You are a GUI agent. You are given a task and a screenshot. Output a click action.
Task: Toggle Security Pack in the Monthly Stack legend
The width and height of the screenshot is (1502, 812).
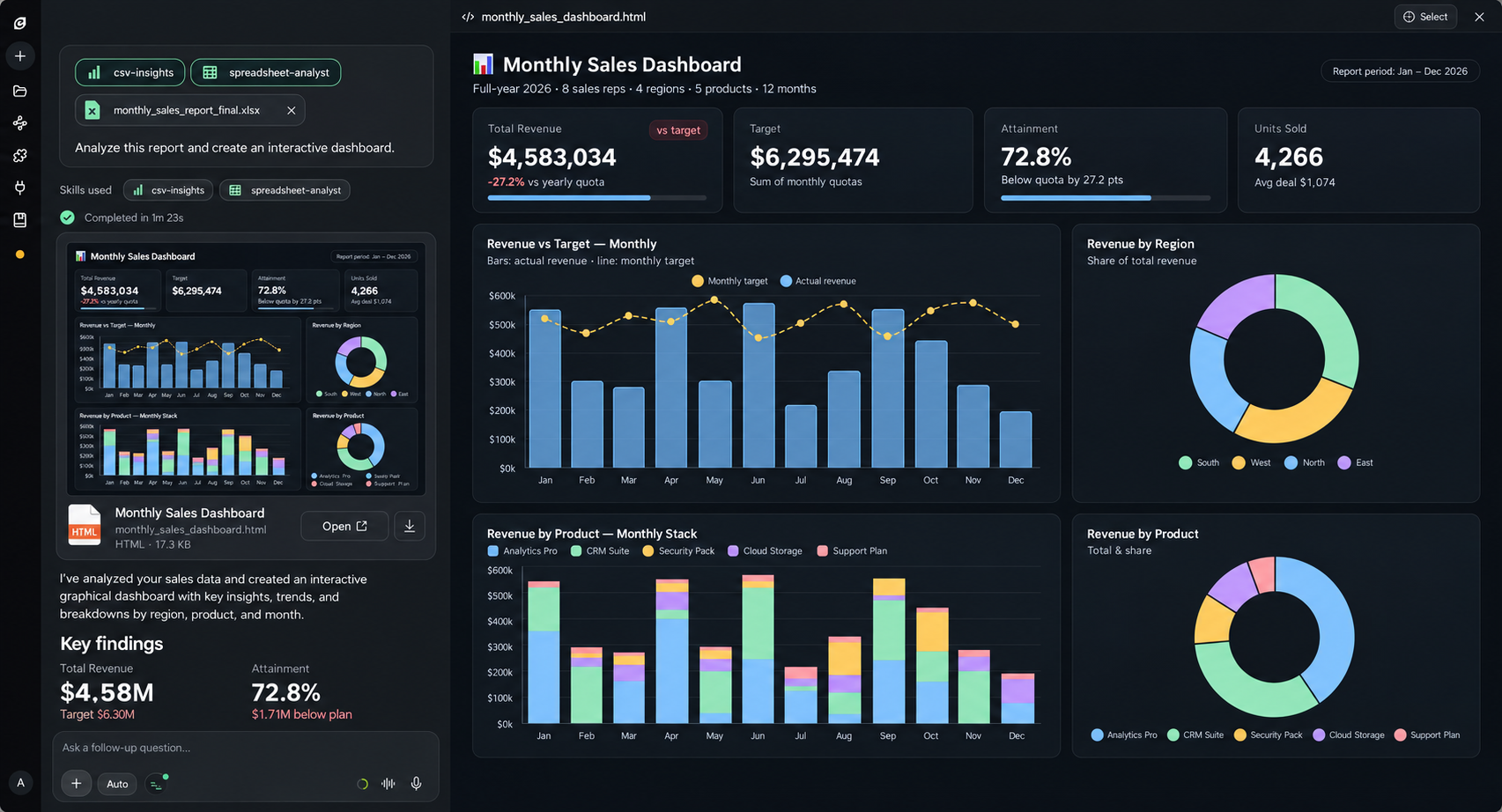[678, 551]
